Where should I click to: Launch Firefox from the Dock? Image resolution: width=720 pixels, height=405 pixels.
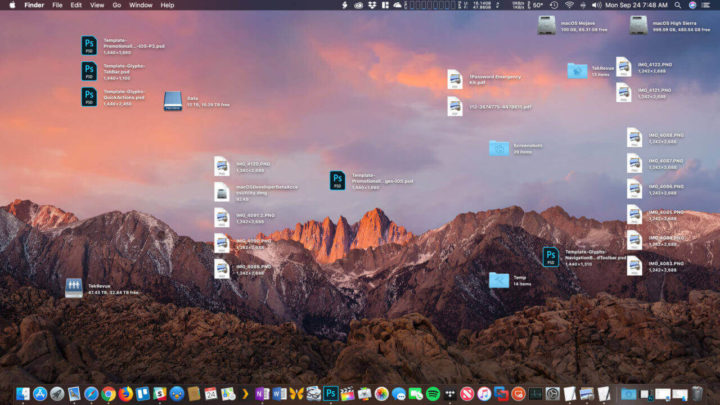tap(125, 394)
